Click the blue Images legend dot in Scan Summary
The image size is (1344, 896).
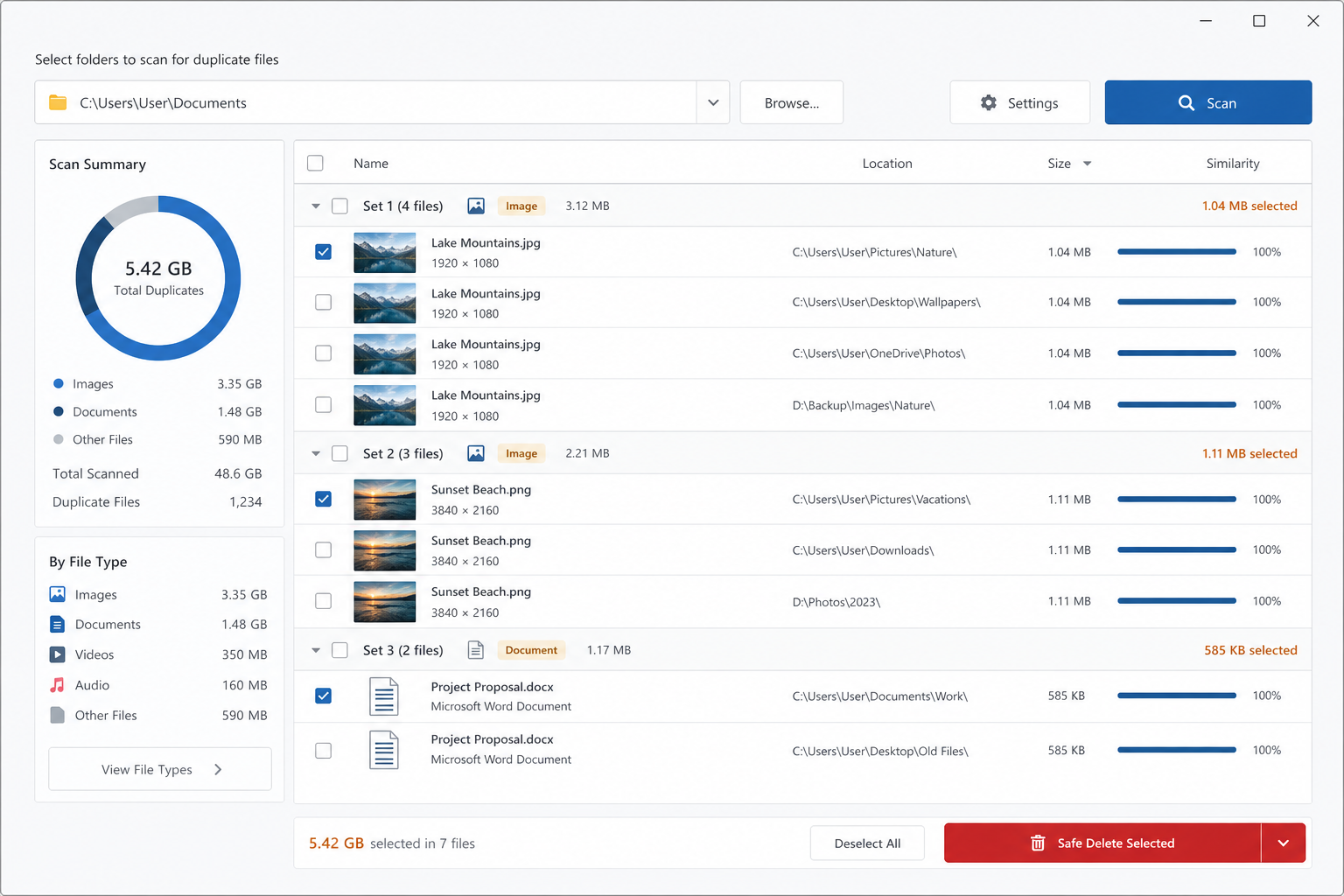(x=59, y=383)
